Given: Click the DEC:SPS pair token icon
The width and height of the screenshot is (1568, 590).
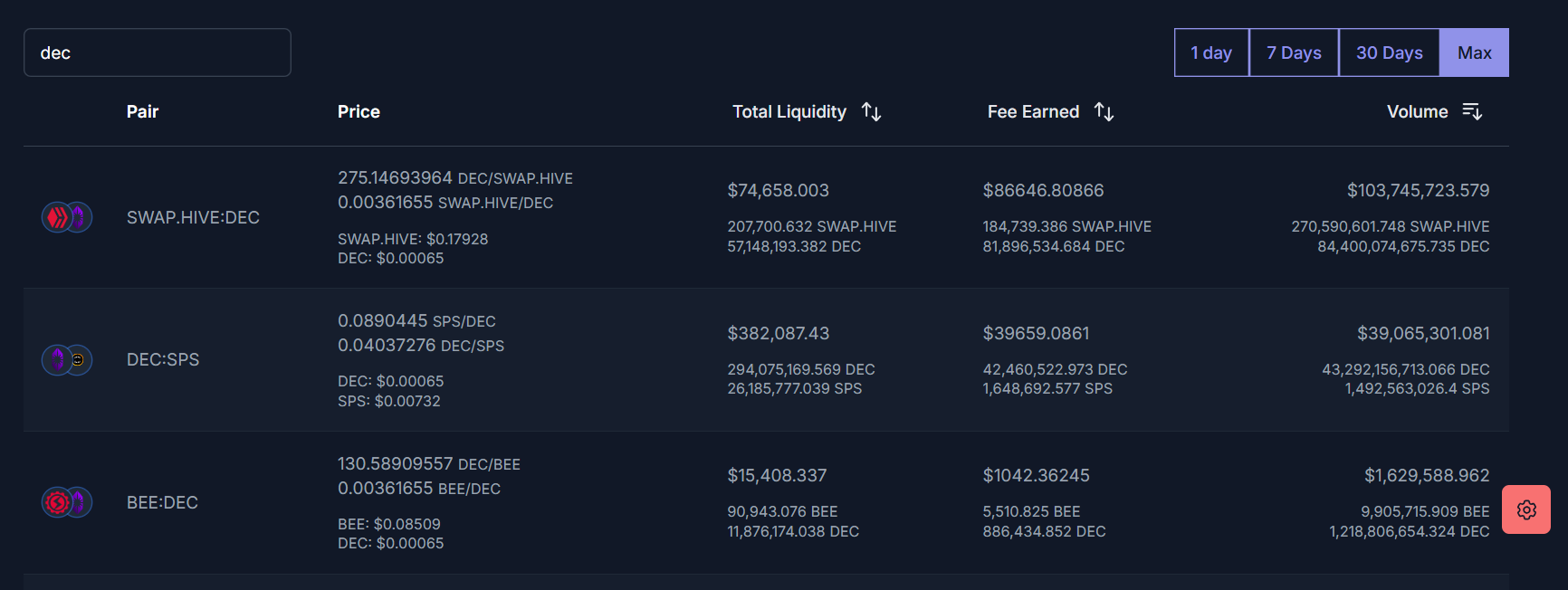Looking at the screenshot, I should pyautogui.click(x=67, y=360).
